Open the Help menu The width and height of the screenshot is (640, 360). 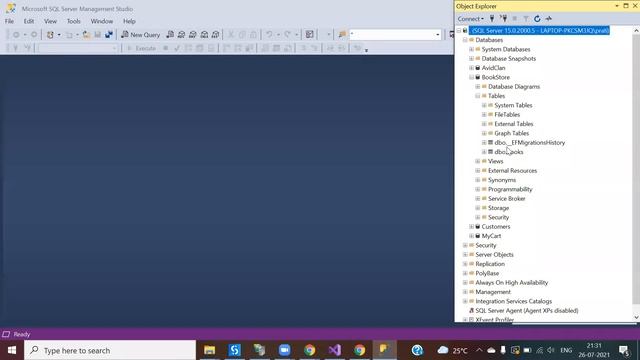[x=129, y=21]
